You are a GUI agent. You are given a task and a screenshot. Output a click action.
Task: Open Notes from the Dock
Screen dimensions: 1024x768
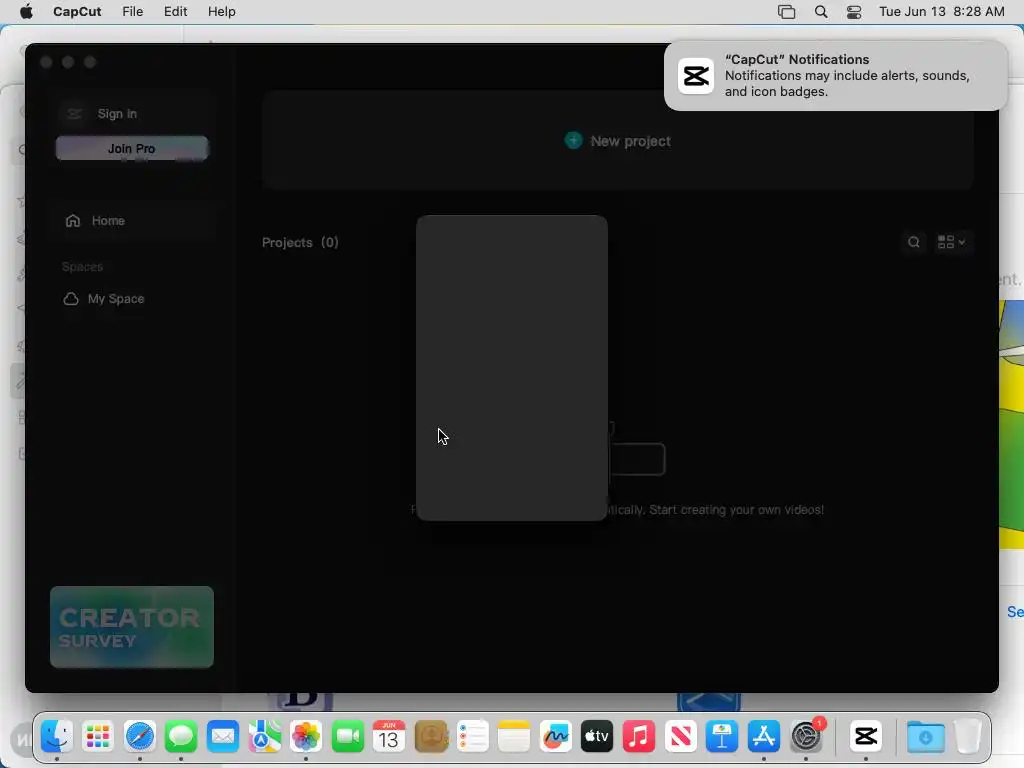point(514,737)
